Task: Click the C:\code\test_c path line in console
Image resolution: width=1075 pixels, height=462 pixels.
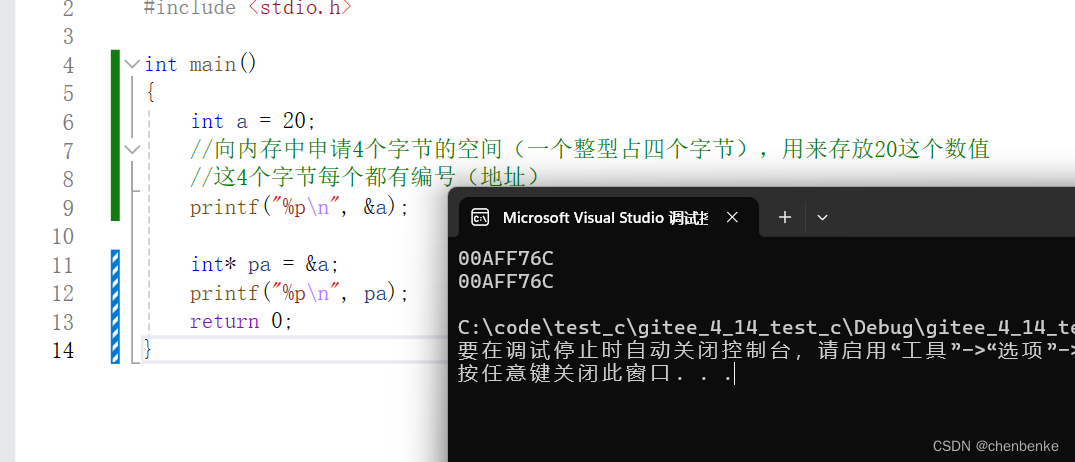Action: click(x=766, y=328)
